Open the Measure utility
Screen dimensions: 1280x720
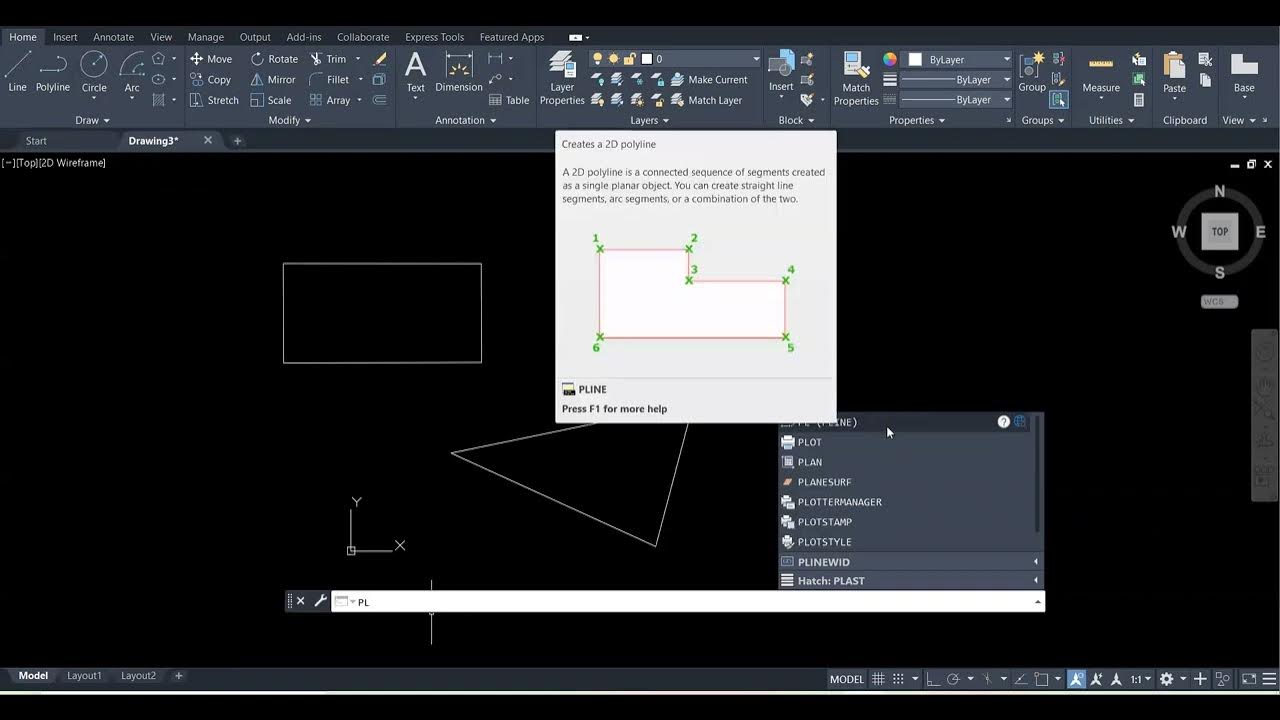coord(1101,72)
